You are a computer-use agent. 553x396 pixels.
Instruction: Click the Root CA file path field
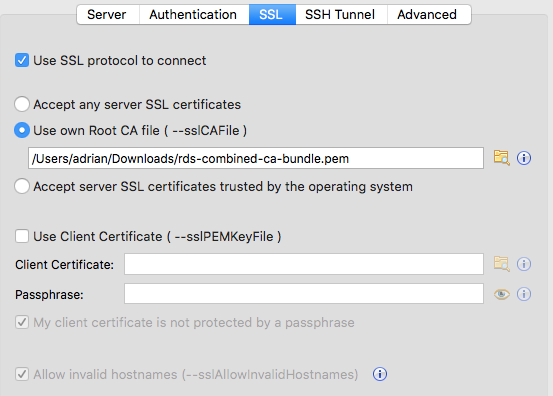pyautogui.click(x=256, y=158)
